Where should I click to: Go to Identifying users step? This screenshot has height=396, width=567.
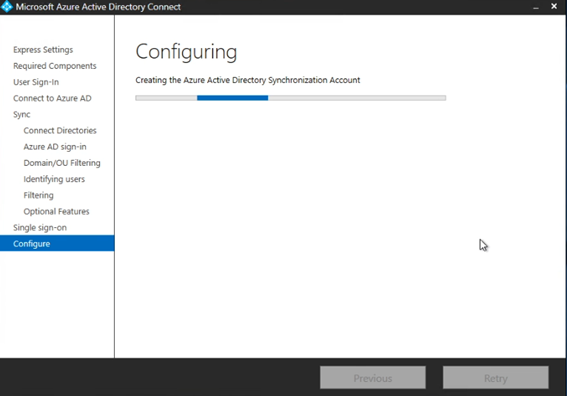coord(54,179)
